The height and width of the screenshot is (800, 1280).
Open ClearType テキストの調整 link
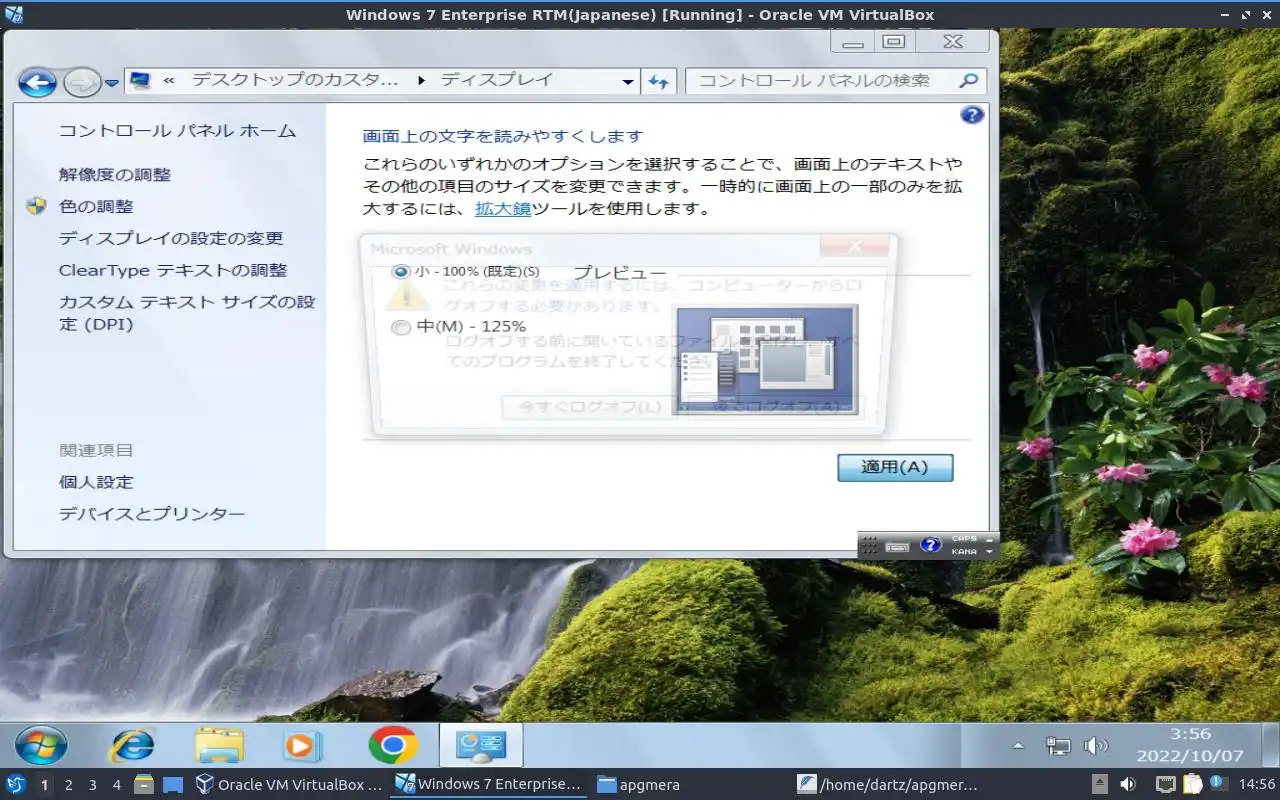173,271
